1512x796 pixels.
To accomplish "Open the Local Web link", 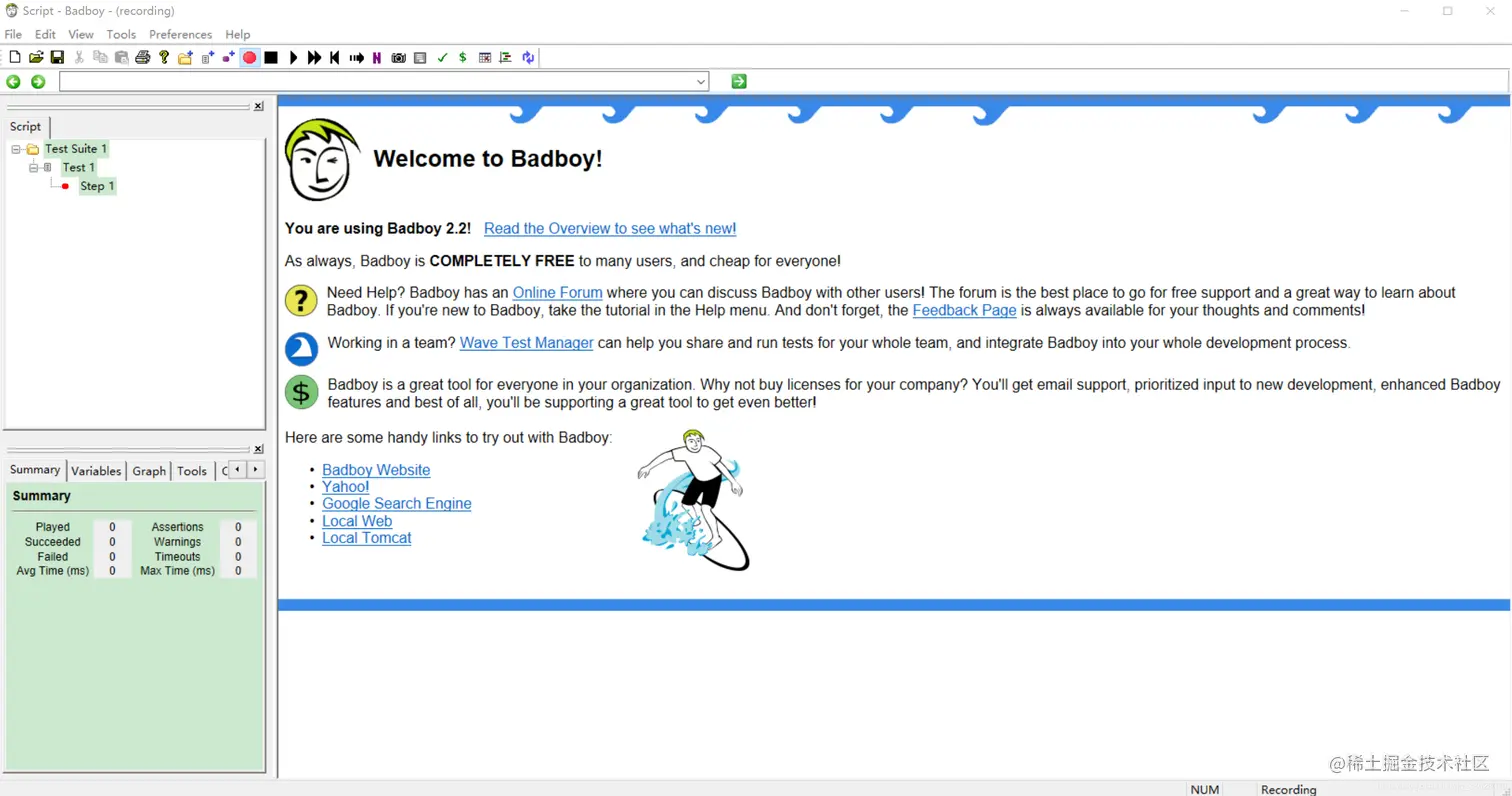I will coord(357,521).
